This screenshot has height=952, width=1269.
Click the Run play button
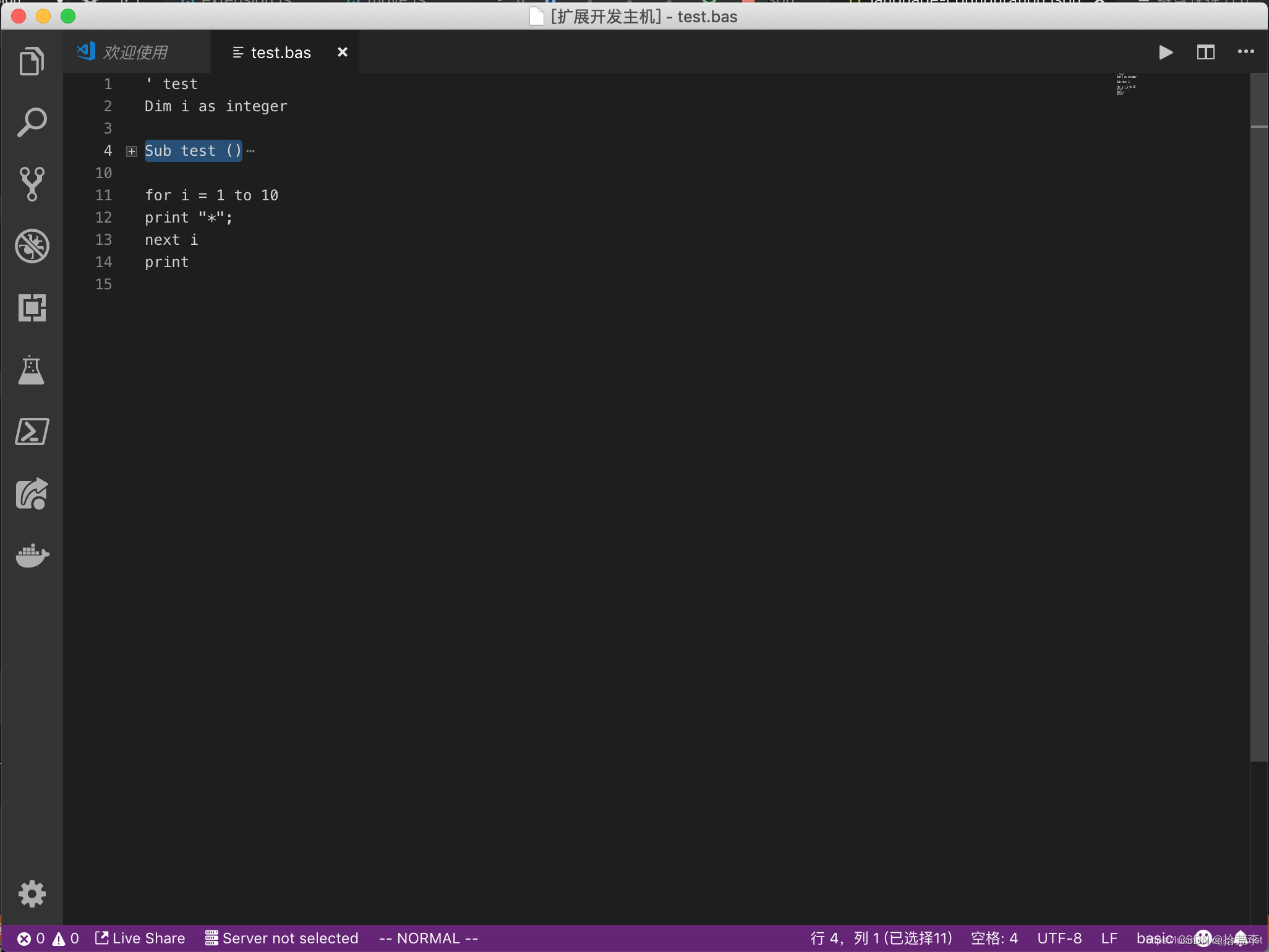tap(1166, 52)
